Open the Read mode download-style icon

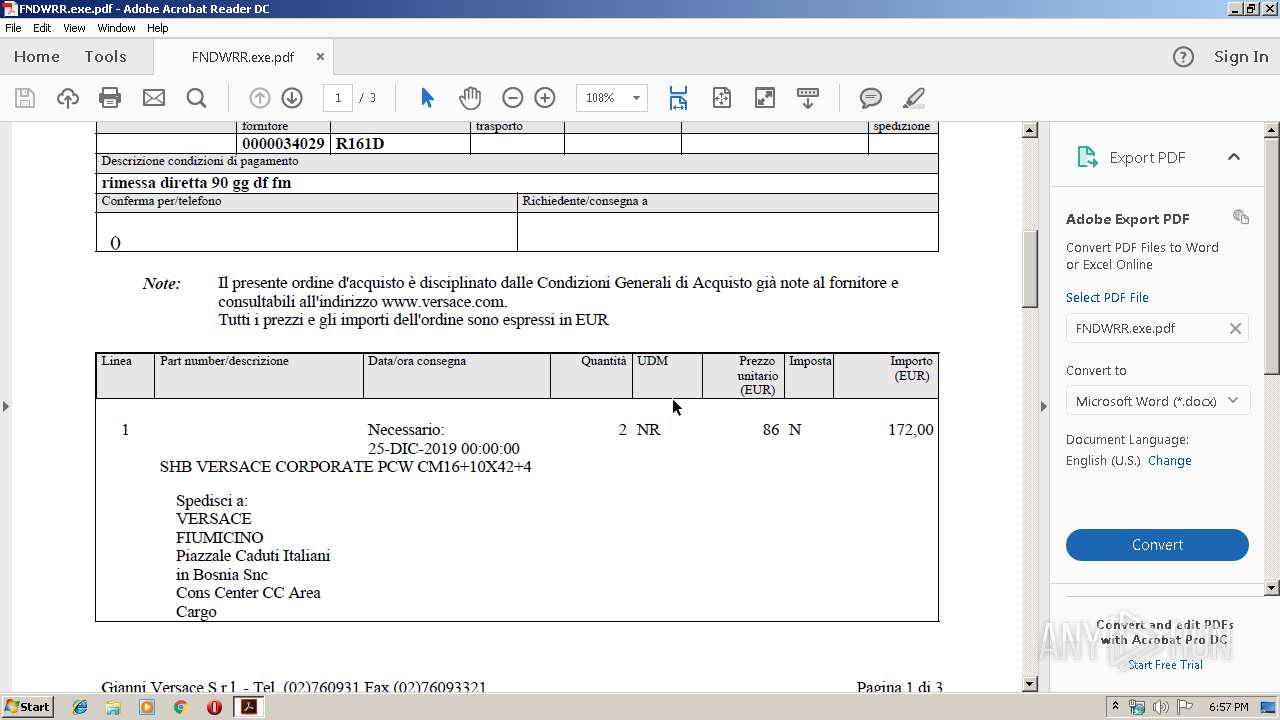[807, 97]
